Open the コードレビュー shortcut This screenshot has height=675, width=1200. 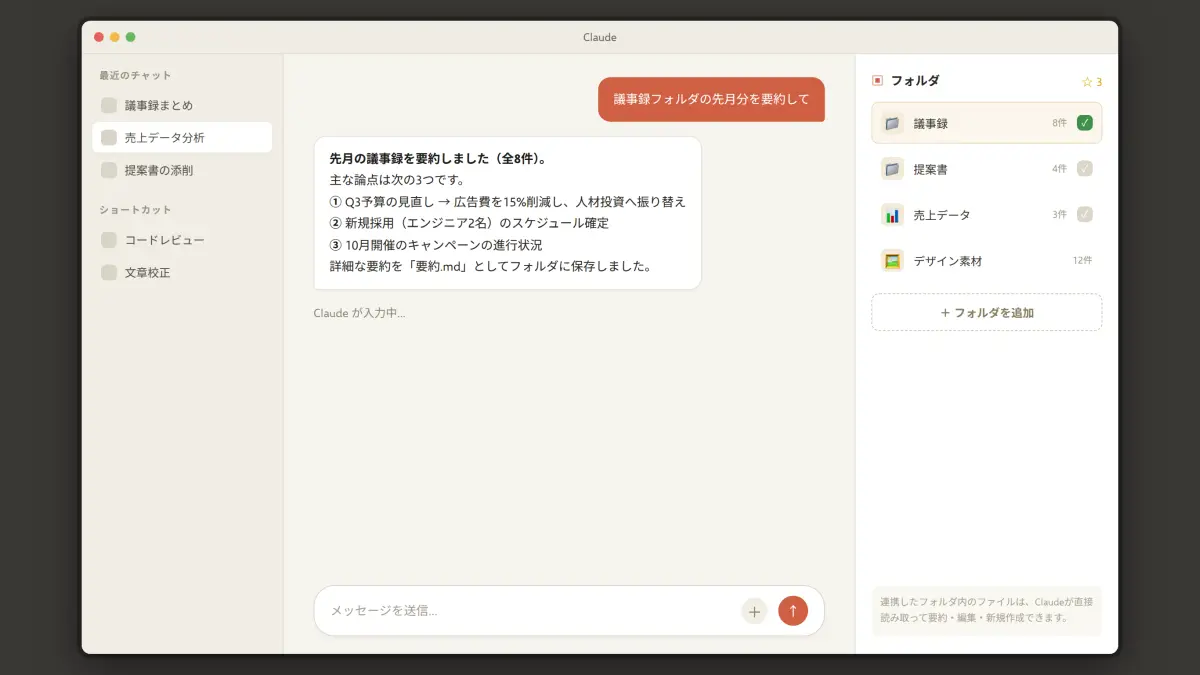click(x=182, y=240)
